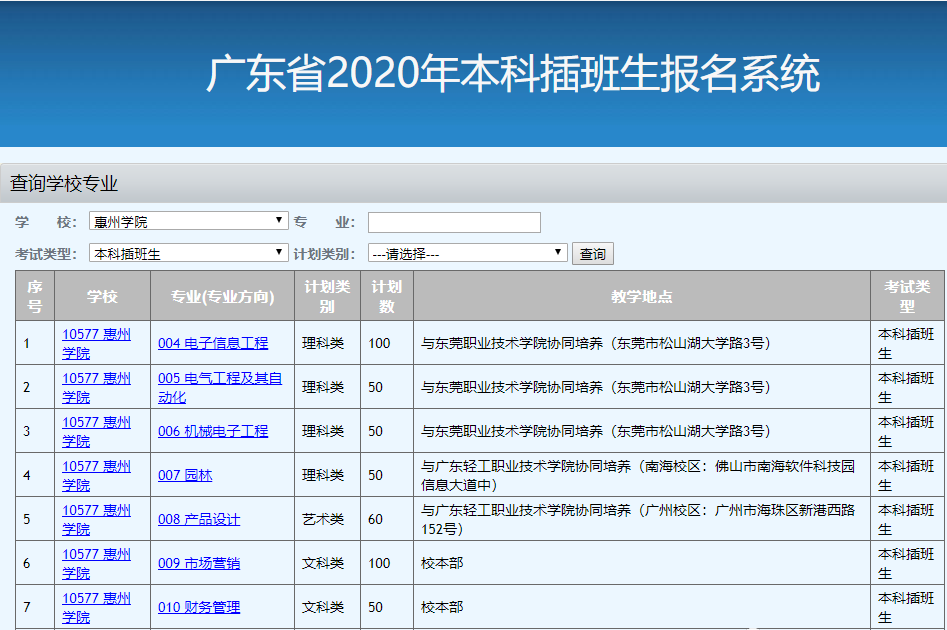Open the 007 园林 major link
The image size is (947, 630).
coord(185,475)
